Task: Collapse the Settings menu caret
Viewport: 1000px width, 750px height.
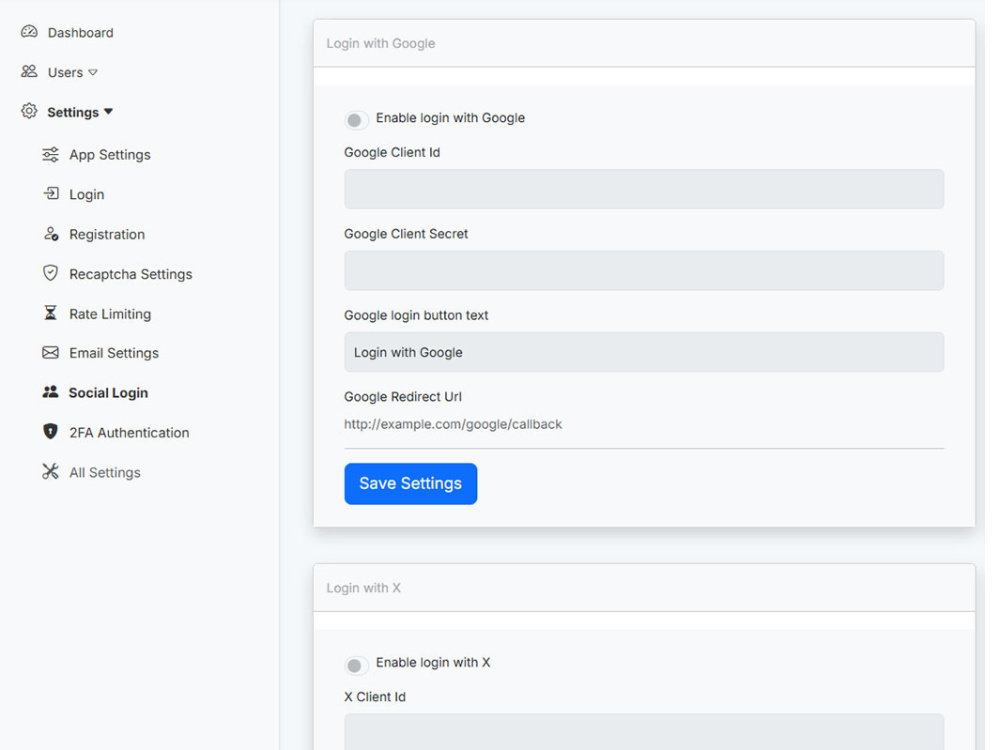Action: (108, 112)
